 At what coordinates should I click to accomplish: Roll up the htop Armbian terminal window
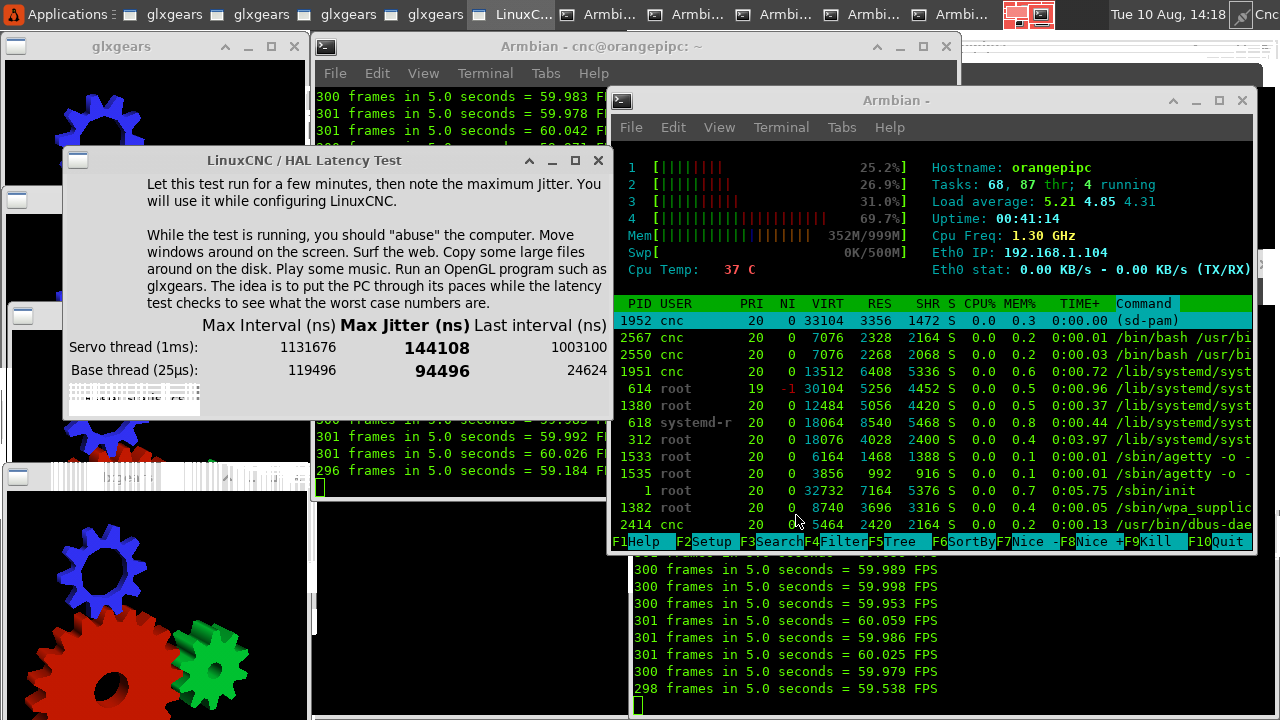click(x=1173, y=101)
